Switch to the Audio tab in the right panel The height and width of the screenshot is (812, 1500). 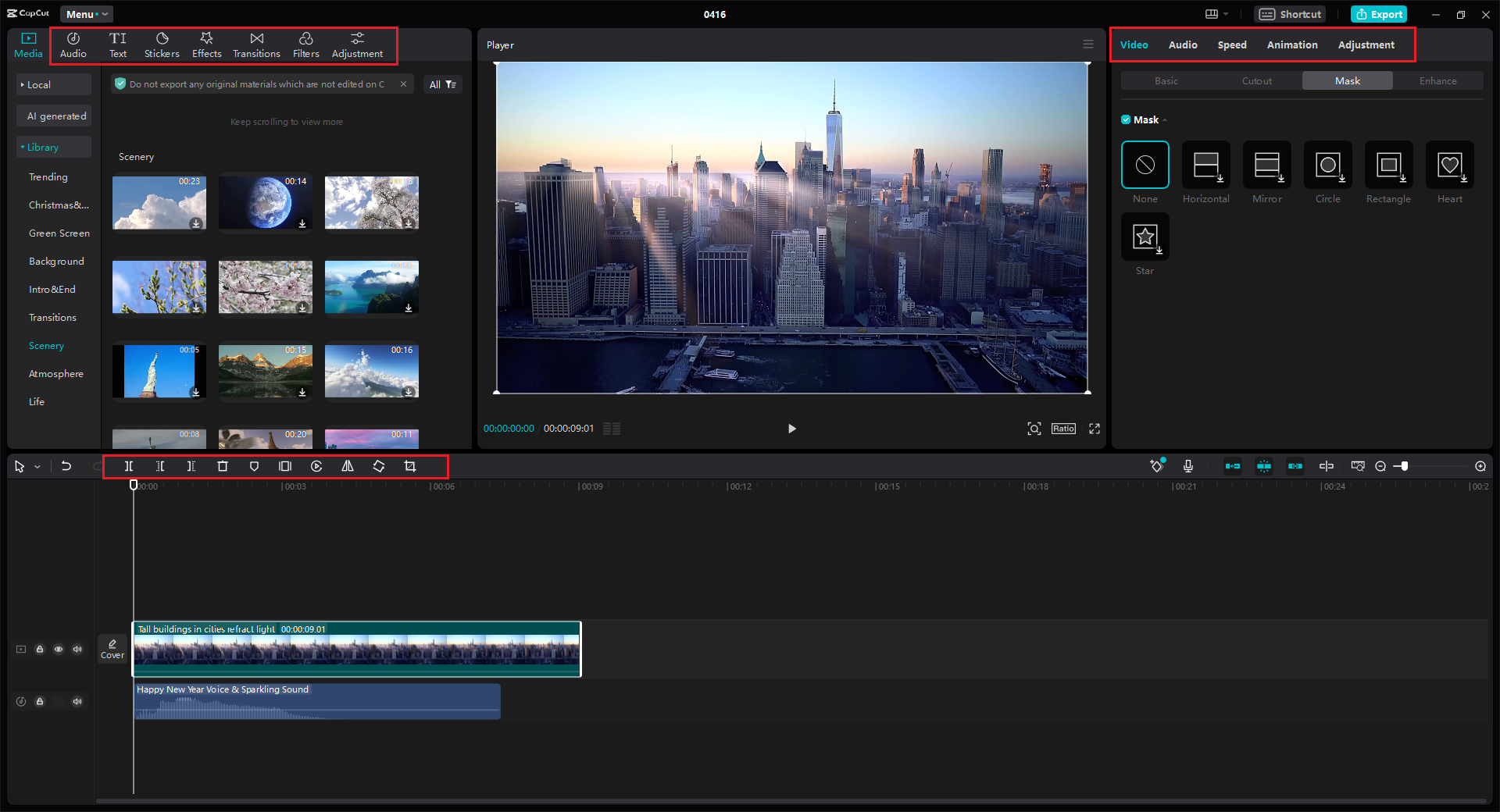pos(1182,45)
